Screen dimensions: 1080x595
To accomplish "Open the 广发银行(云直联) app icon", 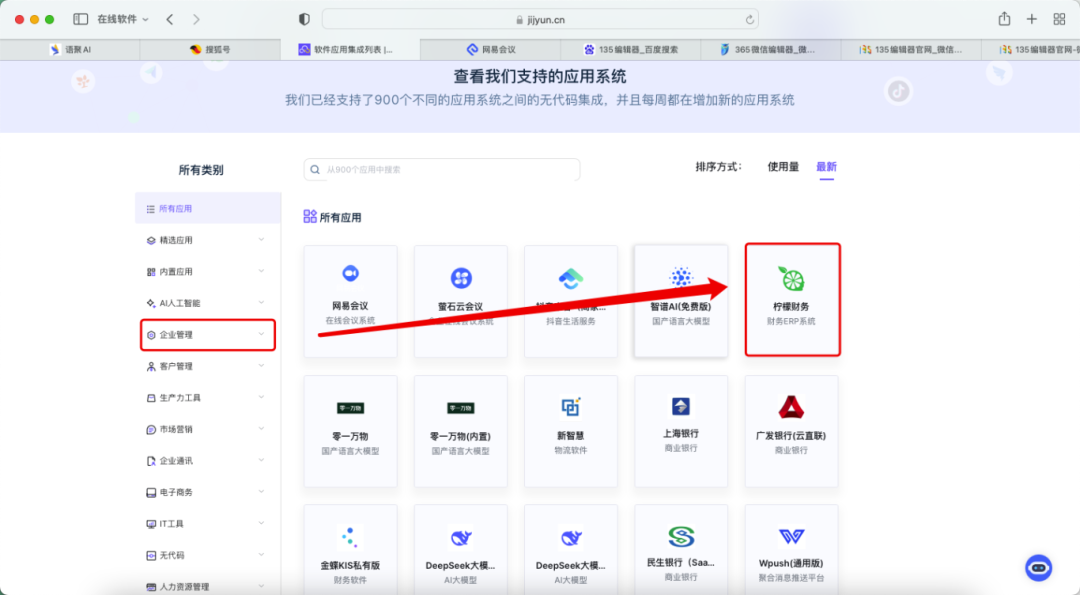I will [x=791, y=408].
